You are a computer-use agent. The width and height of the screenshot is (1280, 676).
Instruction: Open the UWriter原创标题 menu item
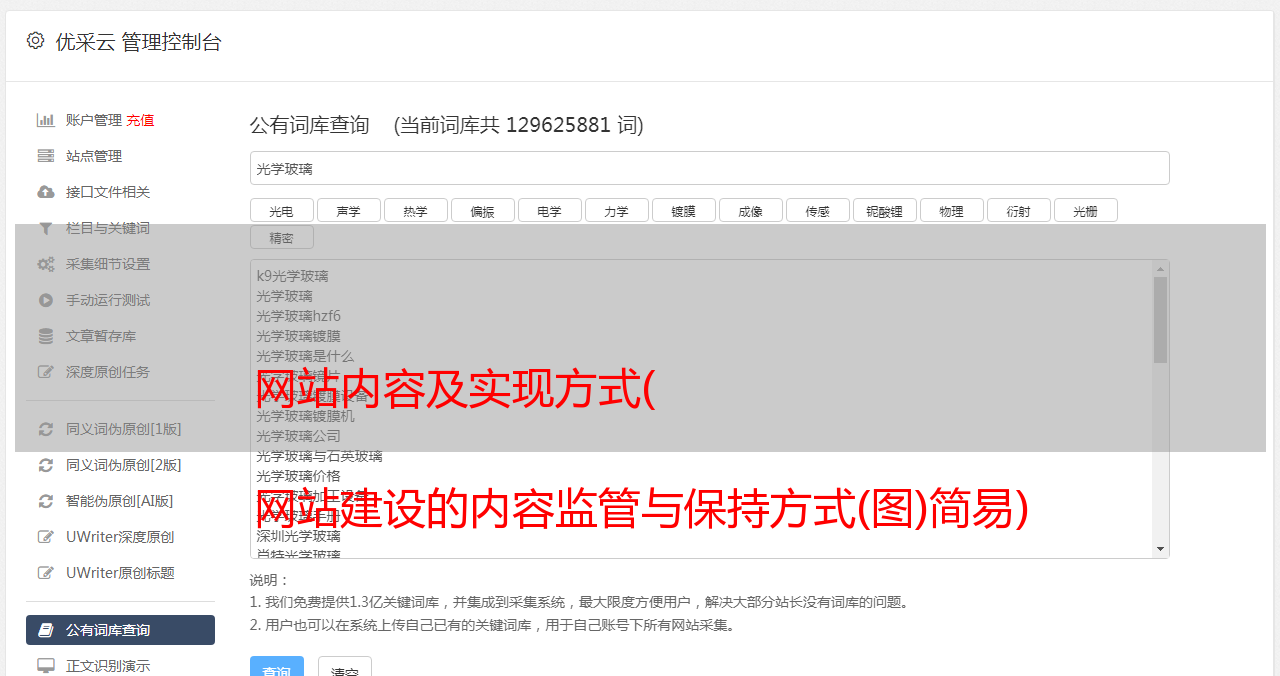pos(120,573)
